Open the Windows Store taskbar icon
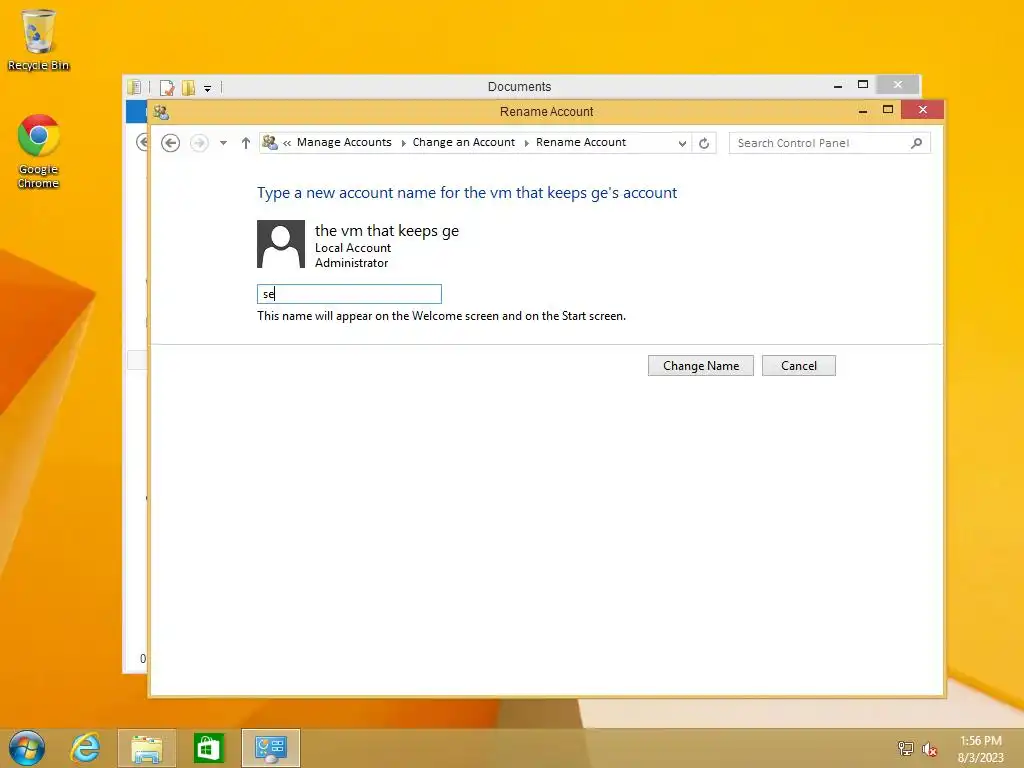This screenshot has height=768, width=1024. 208,748
